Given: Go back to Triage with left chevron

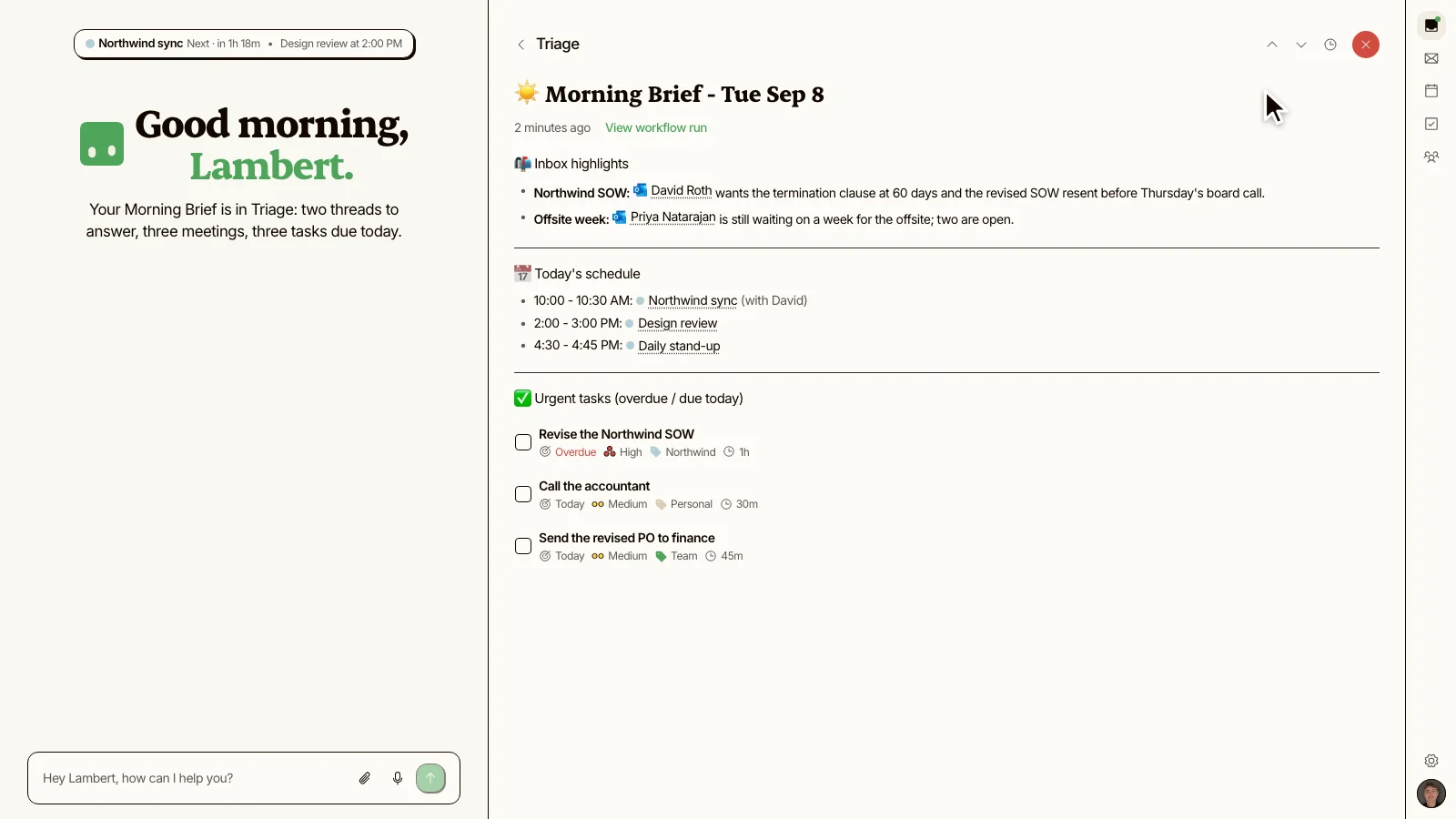Looking at the screenshot, I should pyautogui.click(x=521, y=45).
